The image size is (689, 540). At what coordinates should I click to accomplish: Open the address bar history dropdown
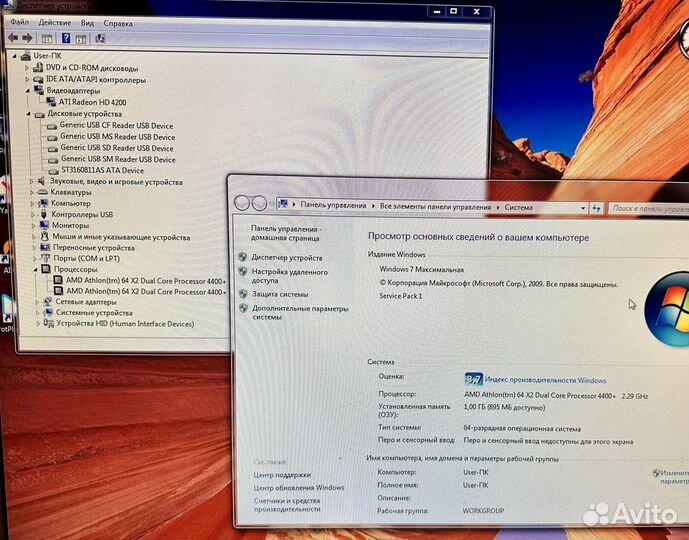point(583,208)
